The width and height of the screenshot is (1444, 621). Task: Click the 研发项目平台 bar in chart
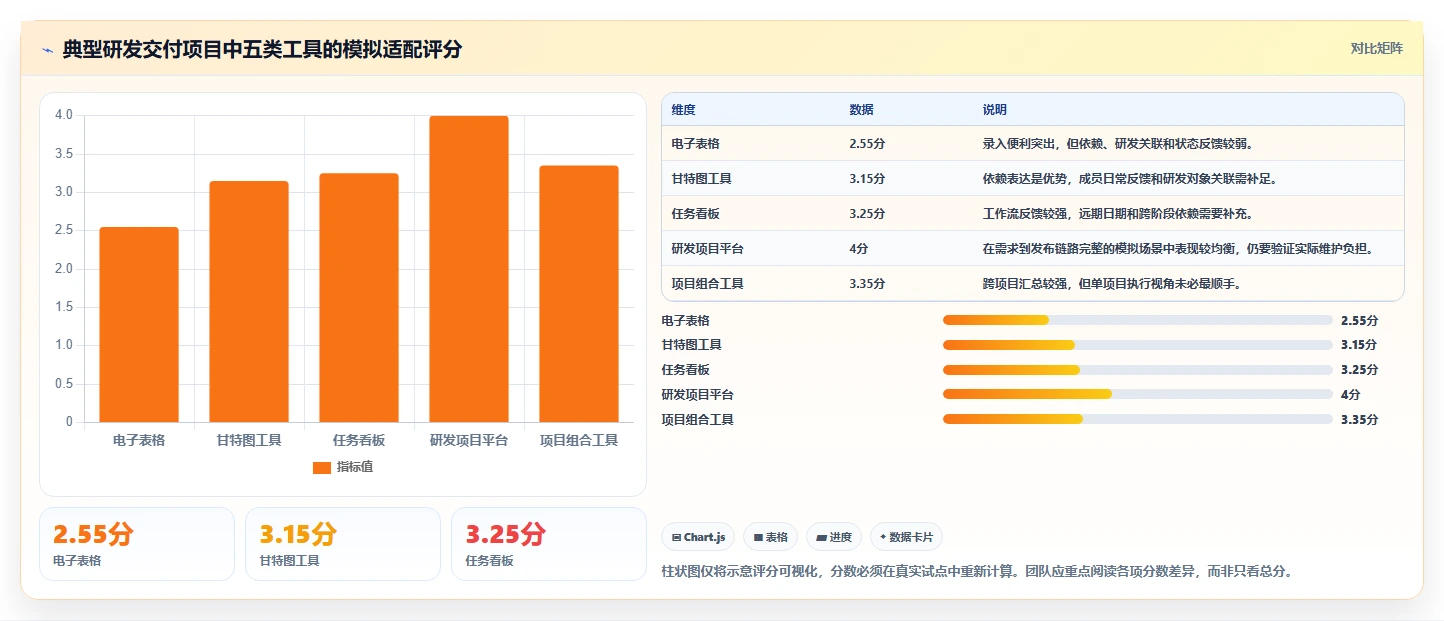[x=469, y=269]
